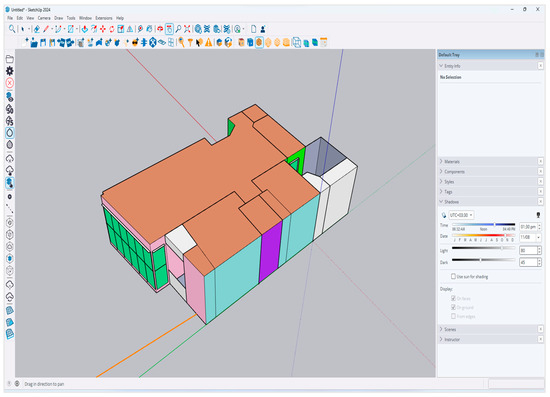
Task: Open the File menu
Action: point(10,18)
